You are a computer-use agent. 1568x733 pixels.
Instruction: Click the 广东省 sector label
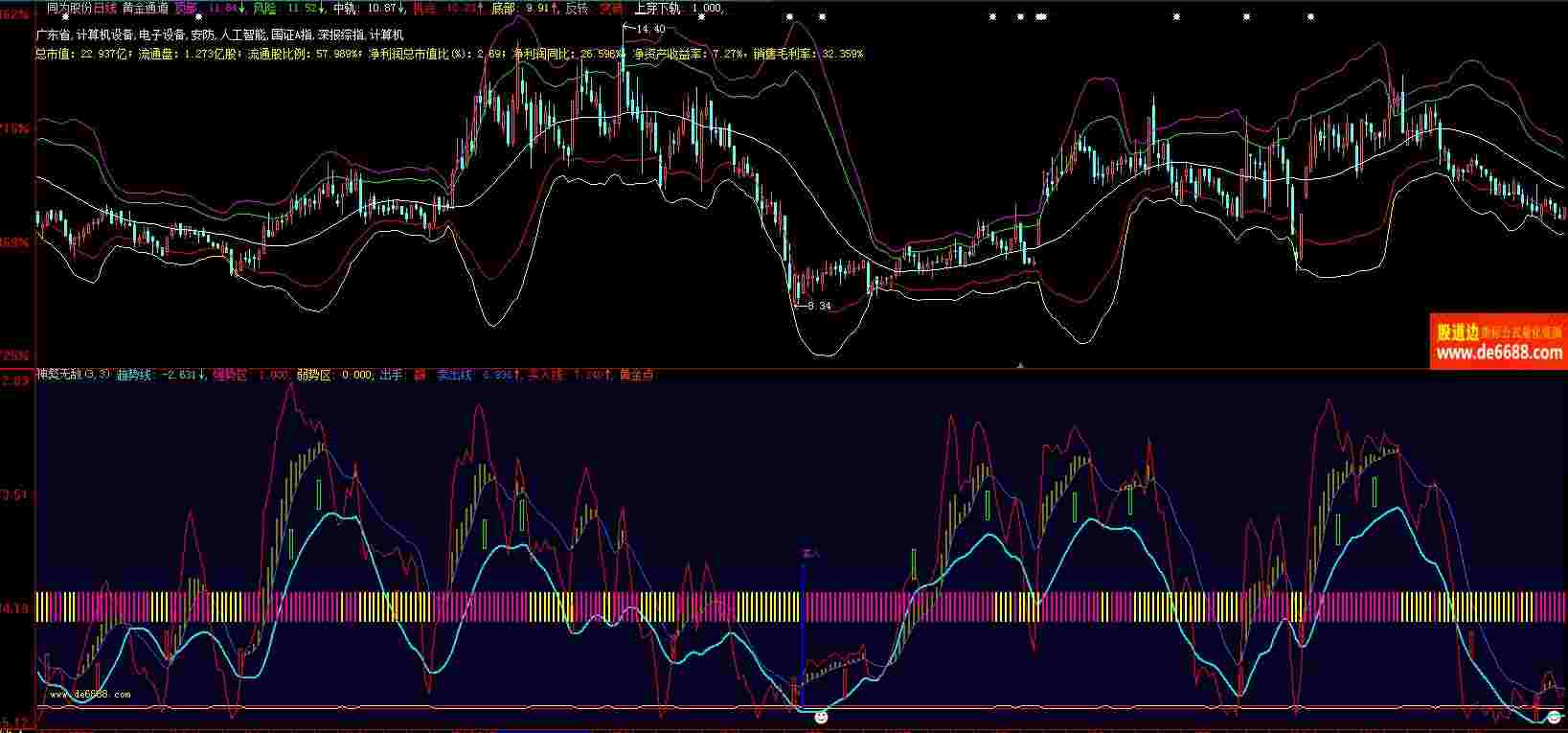click(x=52, y=34)
